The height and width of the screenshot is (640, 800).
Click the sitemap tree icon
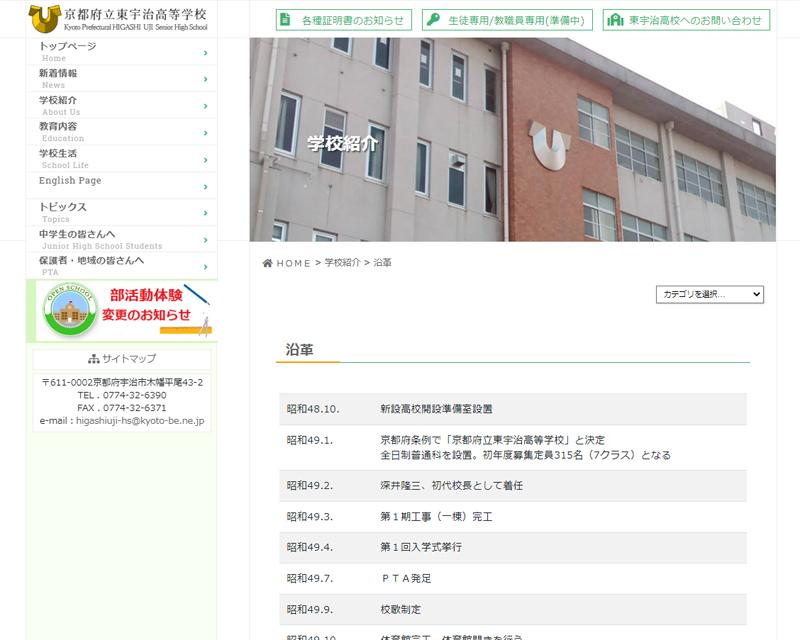click(93, 359)
